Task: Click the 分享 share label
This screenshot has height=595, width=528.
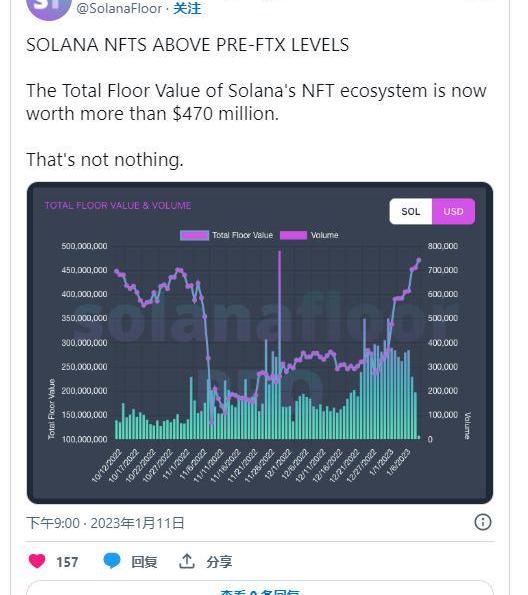Action: click(x=219, y=562)
